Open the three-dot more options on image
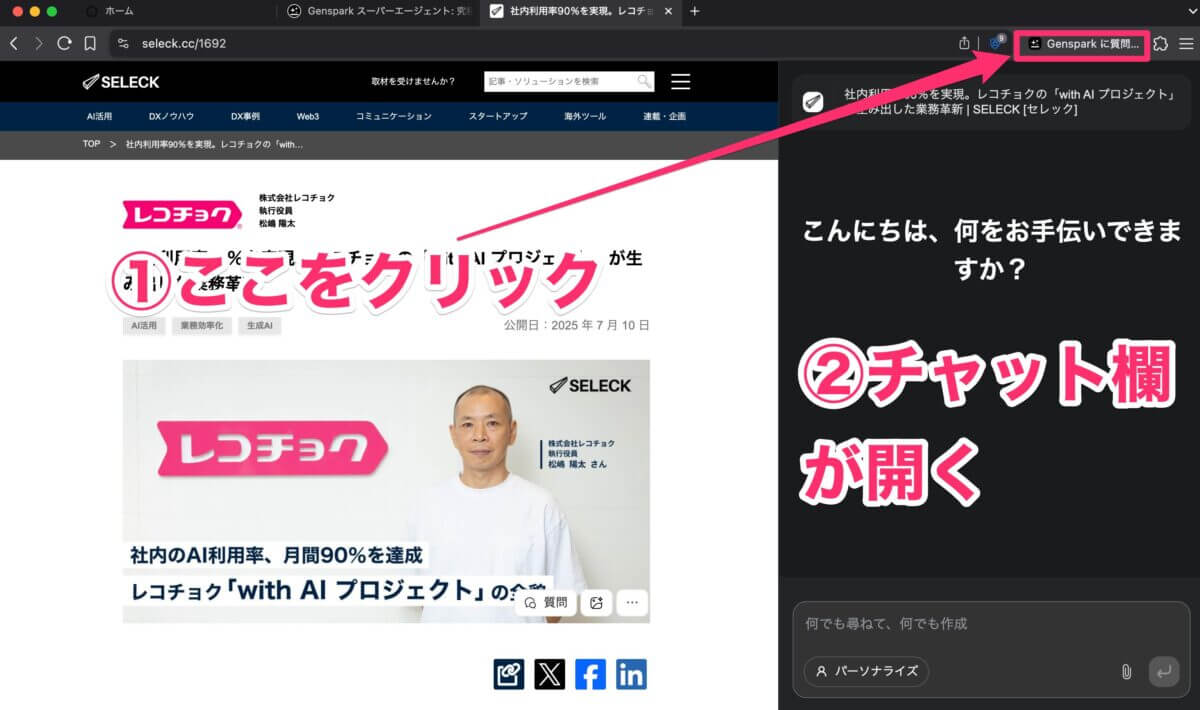 point(632,602)
